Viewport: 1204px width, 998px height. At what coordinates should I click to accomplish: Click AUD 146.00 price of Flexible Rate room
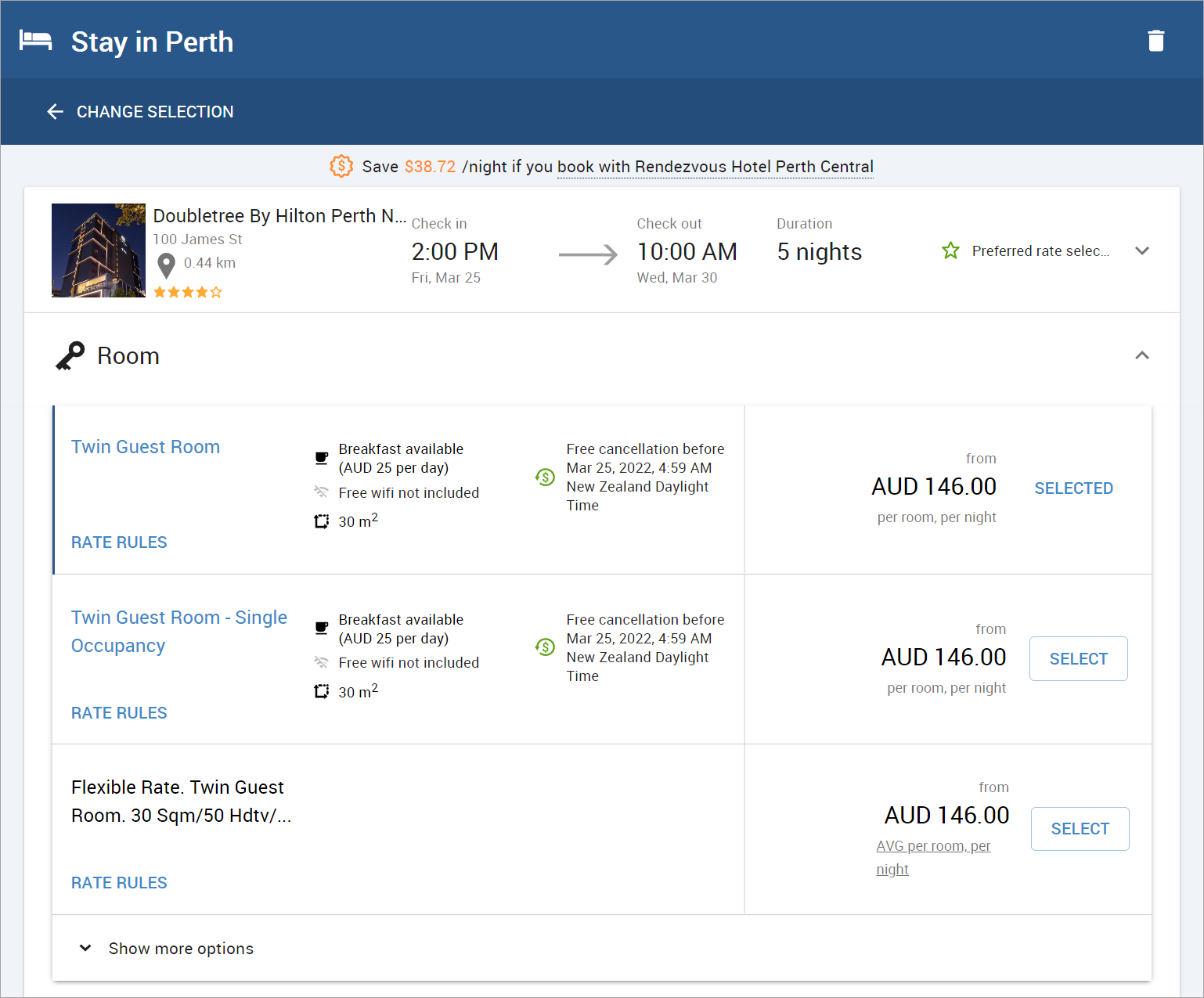pos(946,816)
